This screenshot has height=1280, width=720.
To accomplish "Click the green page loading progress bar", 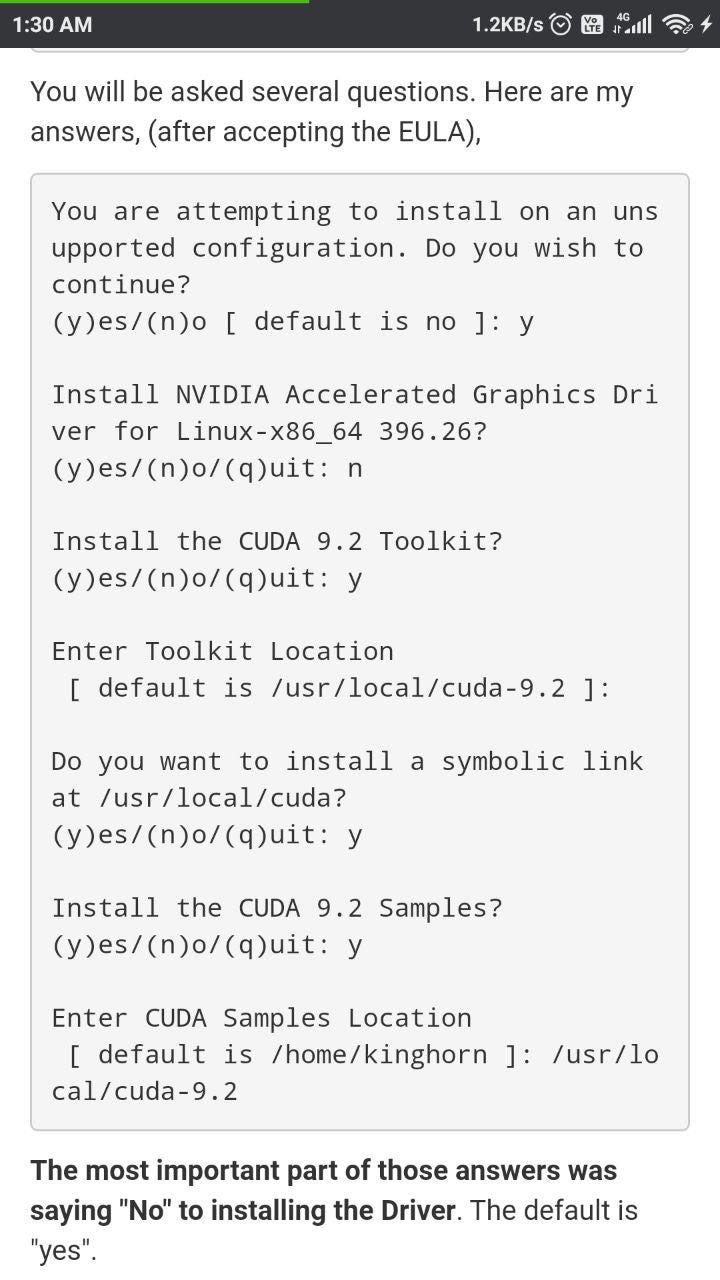I will point(154,2).
